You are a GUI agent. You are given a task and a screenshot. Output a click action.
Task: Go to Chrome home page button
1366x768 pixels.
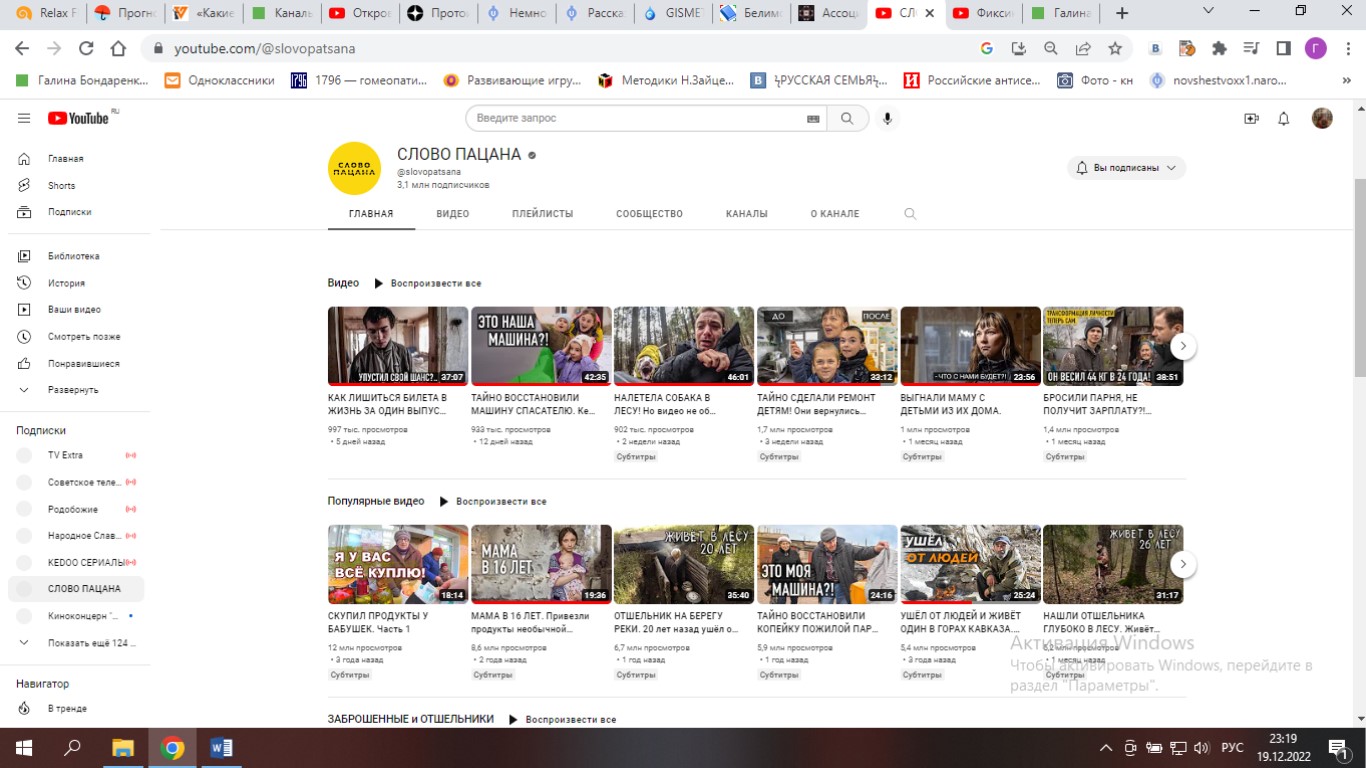point(118,48)
